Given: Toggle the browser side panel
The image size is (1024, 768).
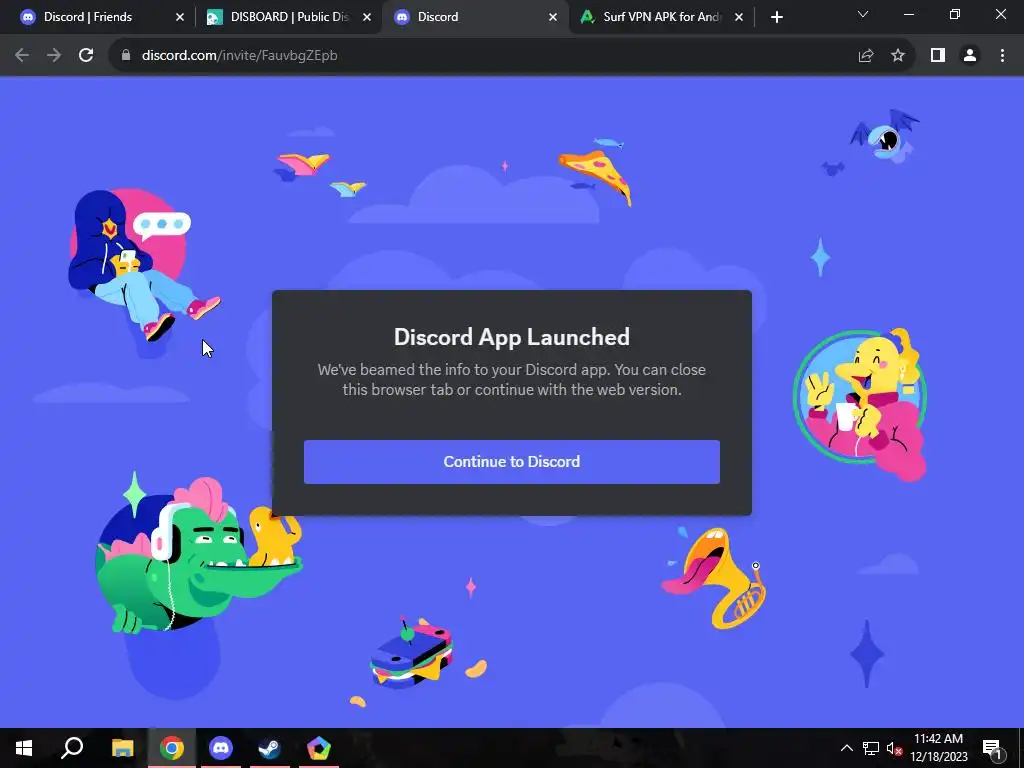Looking at the screenshot, I should click(938, 56).
